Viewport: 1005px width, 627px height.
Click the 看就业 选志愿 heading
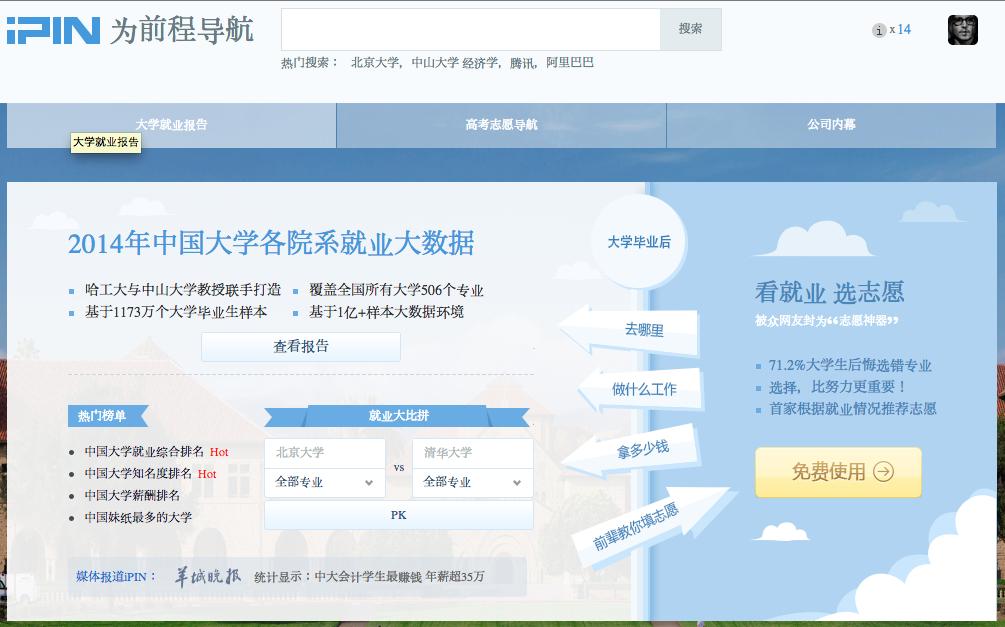(829, 292)
